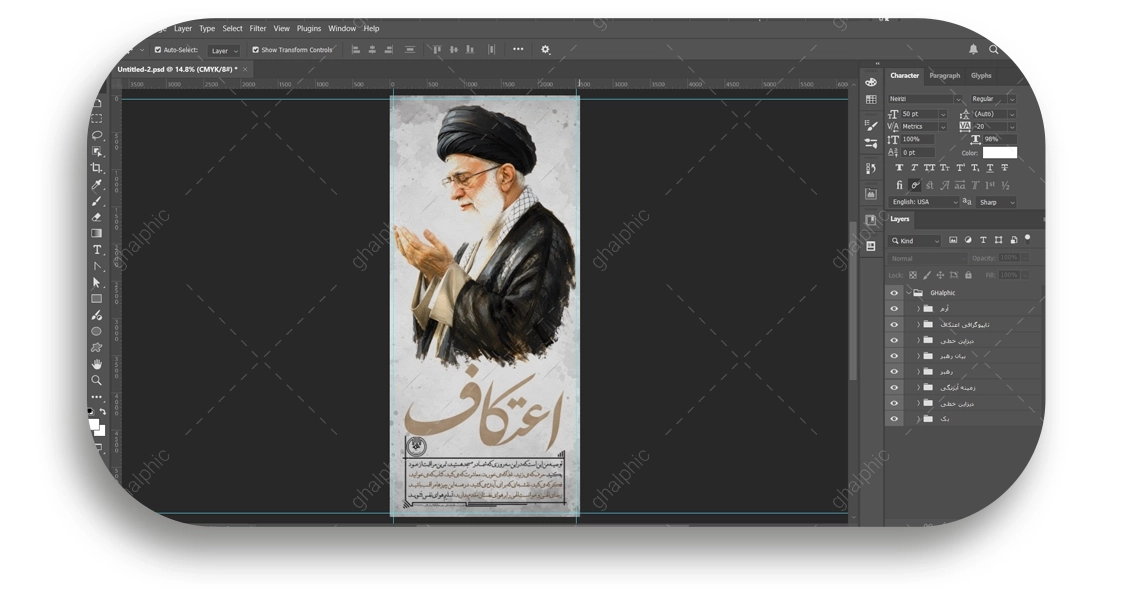Viewport: 1148px width, 602px height.
Task: Open options bar gear settings
Action: point(545,50)
